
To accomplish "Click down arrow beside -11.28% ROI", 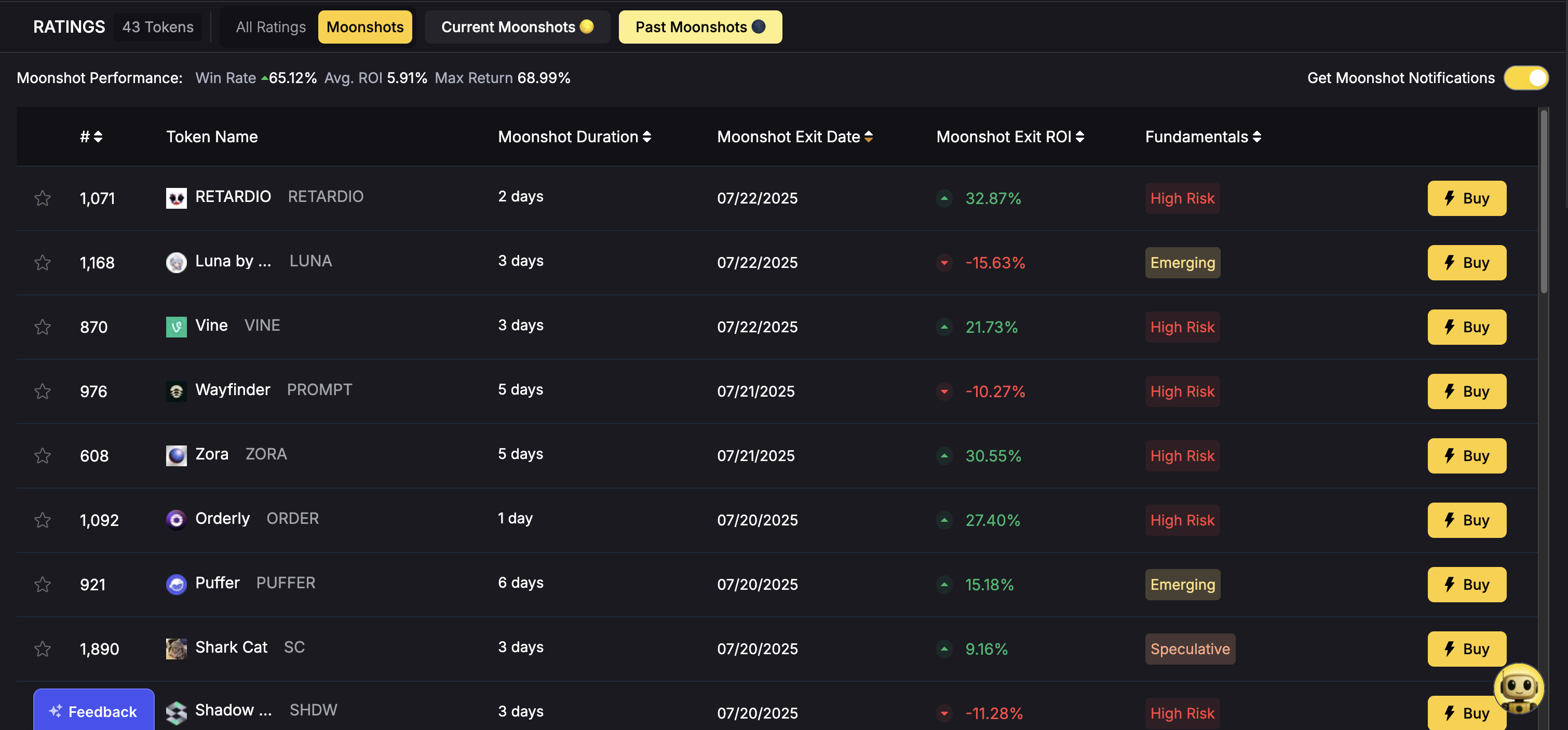I will point(944,713).
